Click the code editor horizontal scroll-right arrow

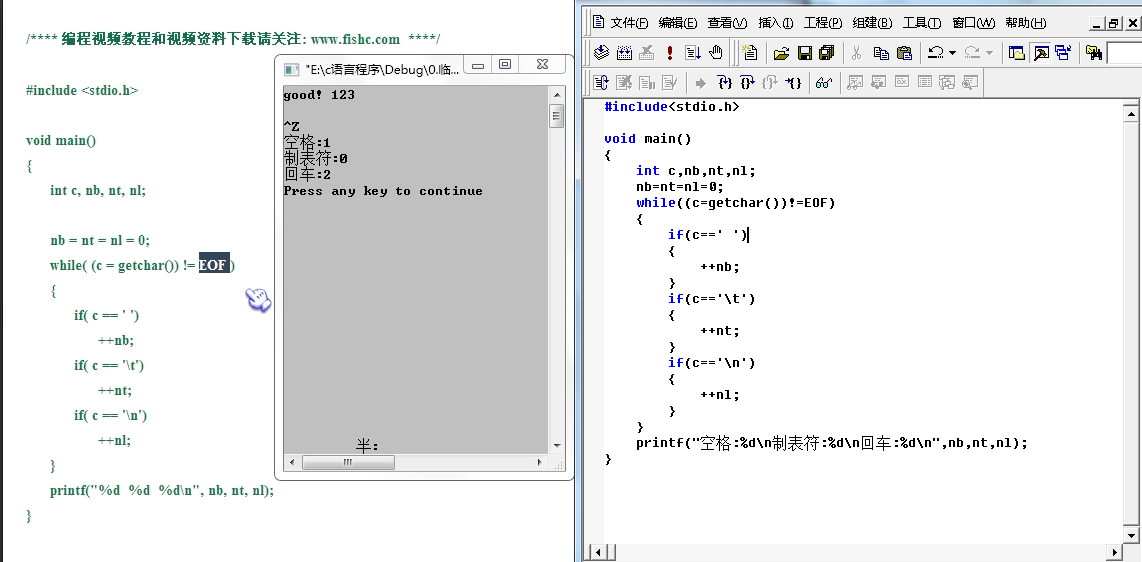[1114, 553]
